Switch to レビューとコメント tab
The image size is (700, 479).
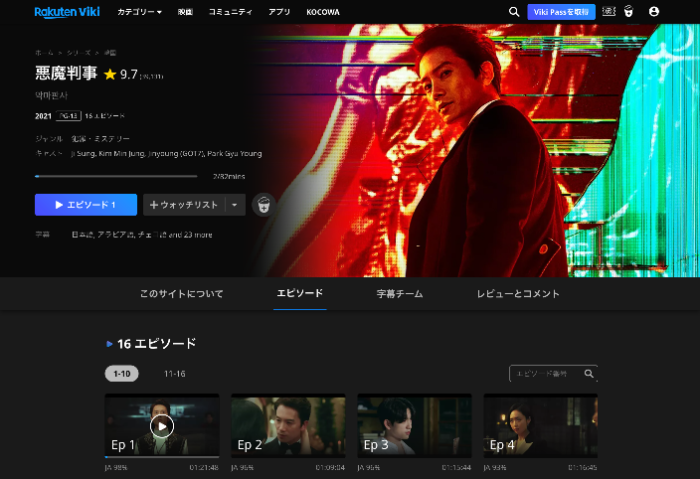click(x=518, y=294)
